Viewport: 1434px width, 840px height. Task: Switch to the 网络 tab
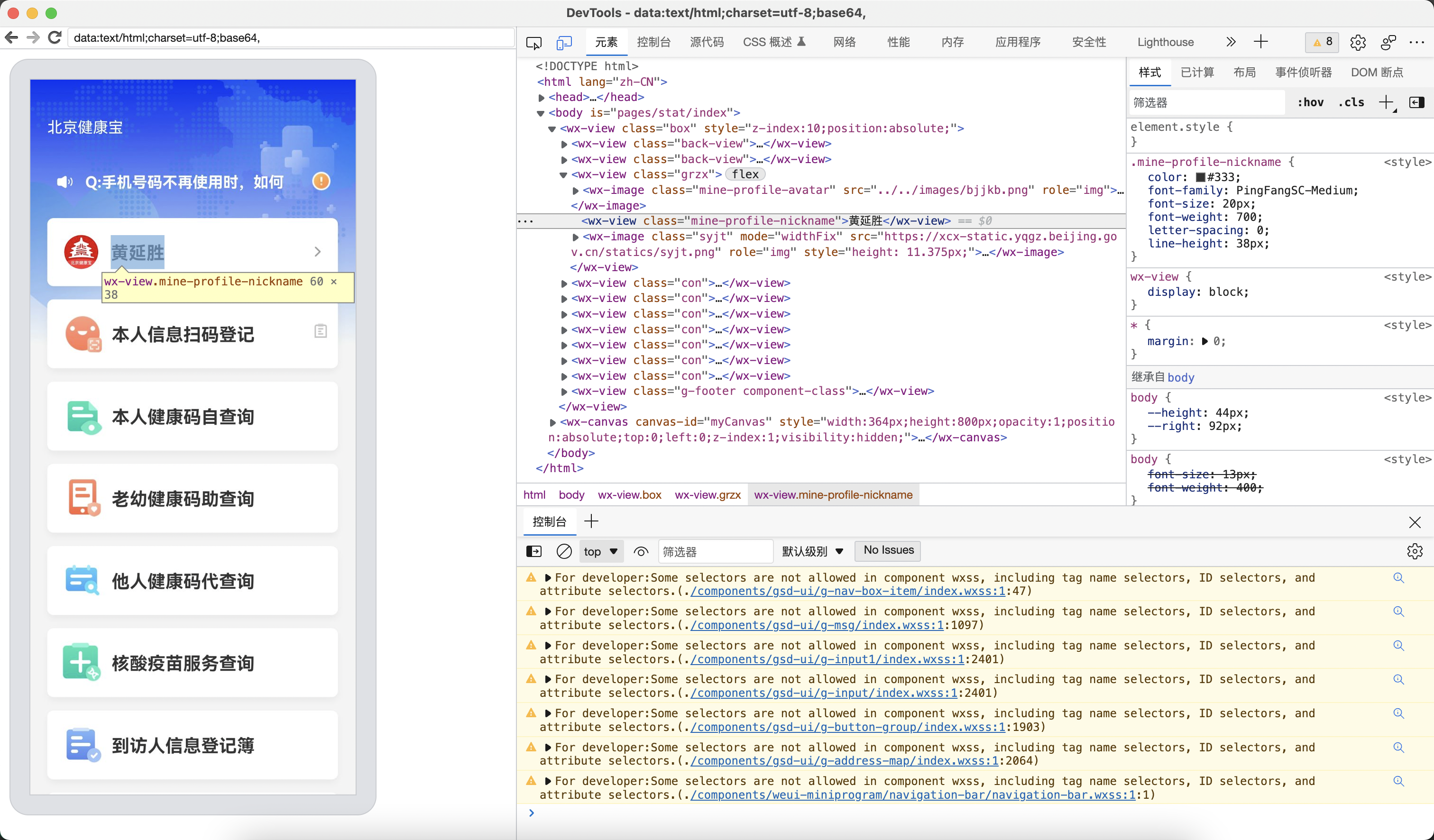point(844,43)
